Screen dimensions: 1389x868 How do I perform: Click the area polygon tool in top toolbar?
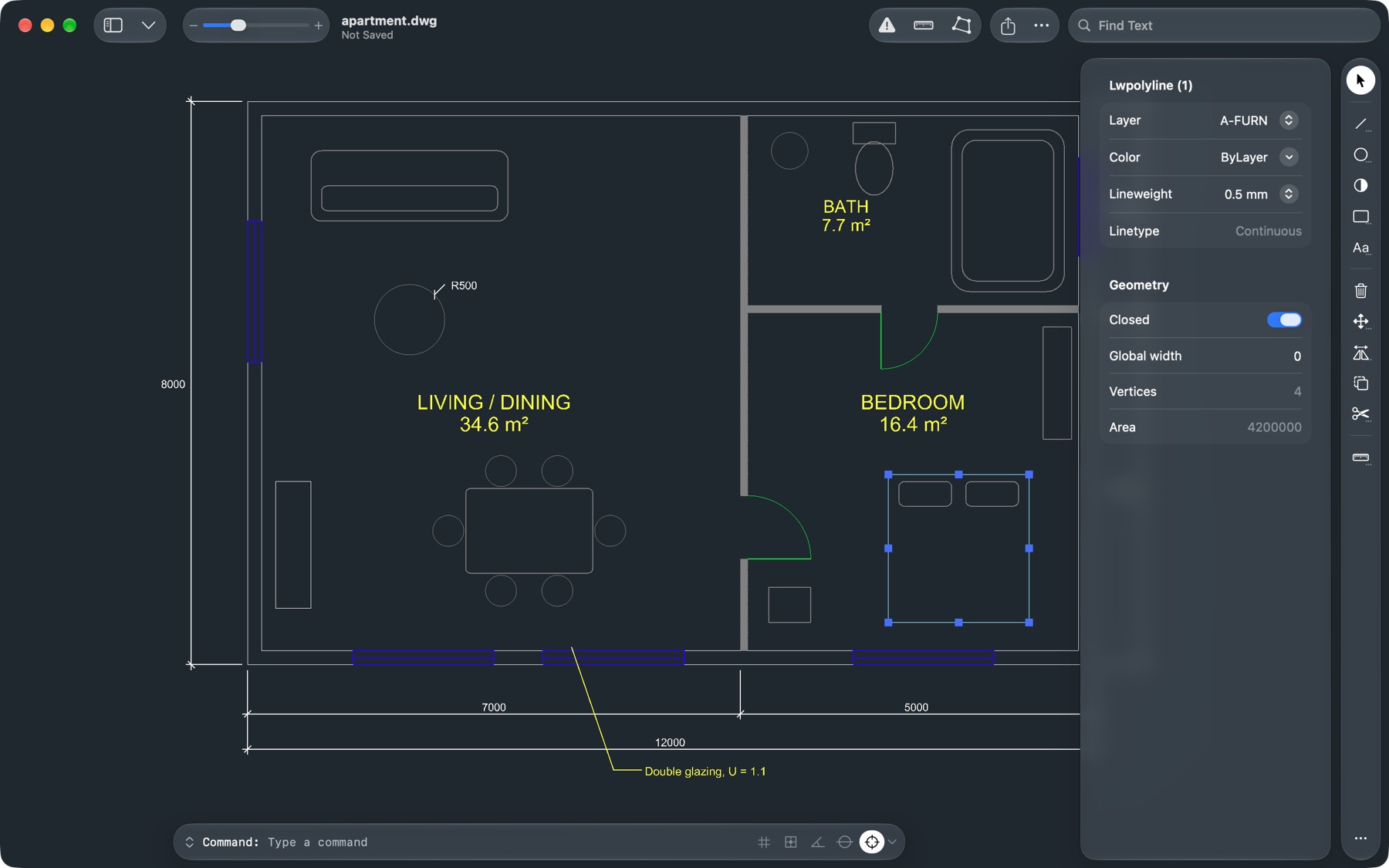[x=961, y=25]
